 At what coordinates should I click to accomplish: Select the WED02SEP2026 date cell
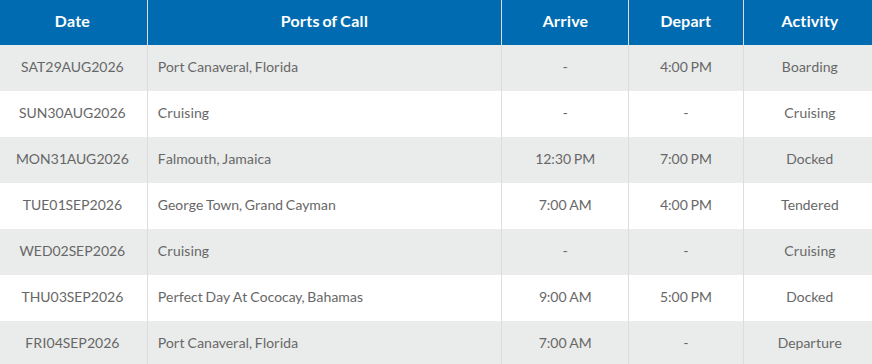(x=72, y=252)
